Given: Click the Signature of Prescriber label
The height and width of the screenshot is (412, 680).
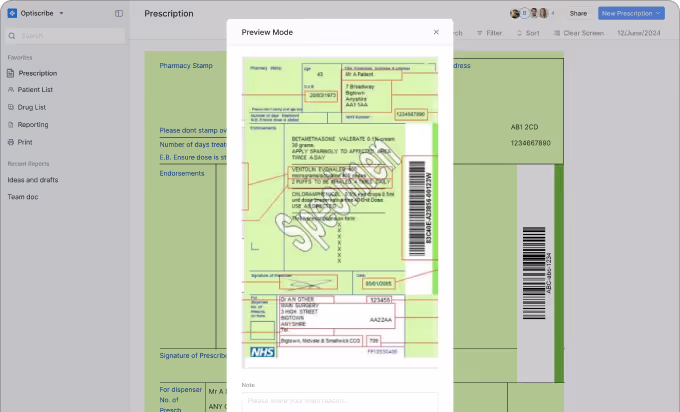Looking at the screenshot, I should point(193,356).
